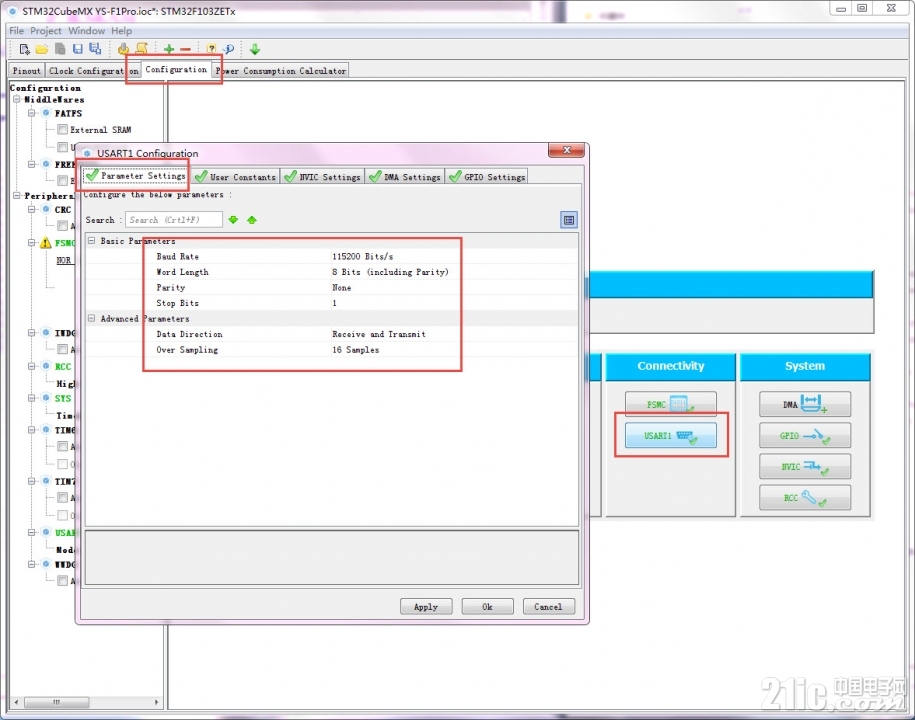Collapse the Basic Parameters section
915x720 pixels.
[92, 240]
